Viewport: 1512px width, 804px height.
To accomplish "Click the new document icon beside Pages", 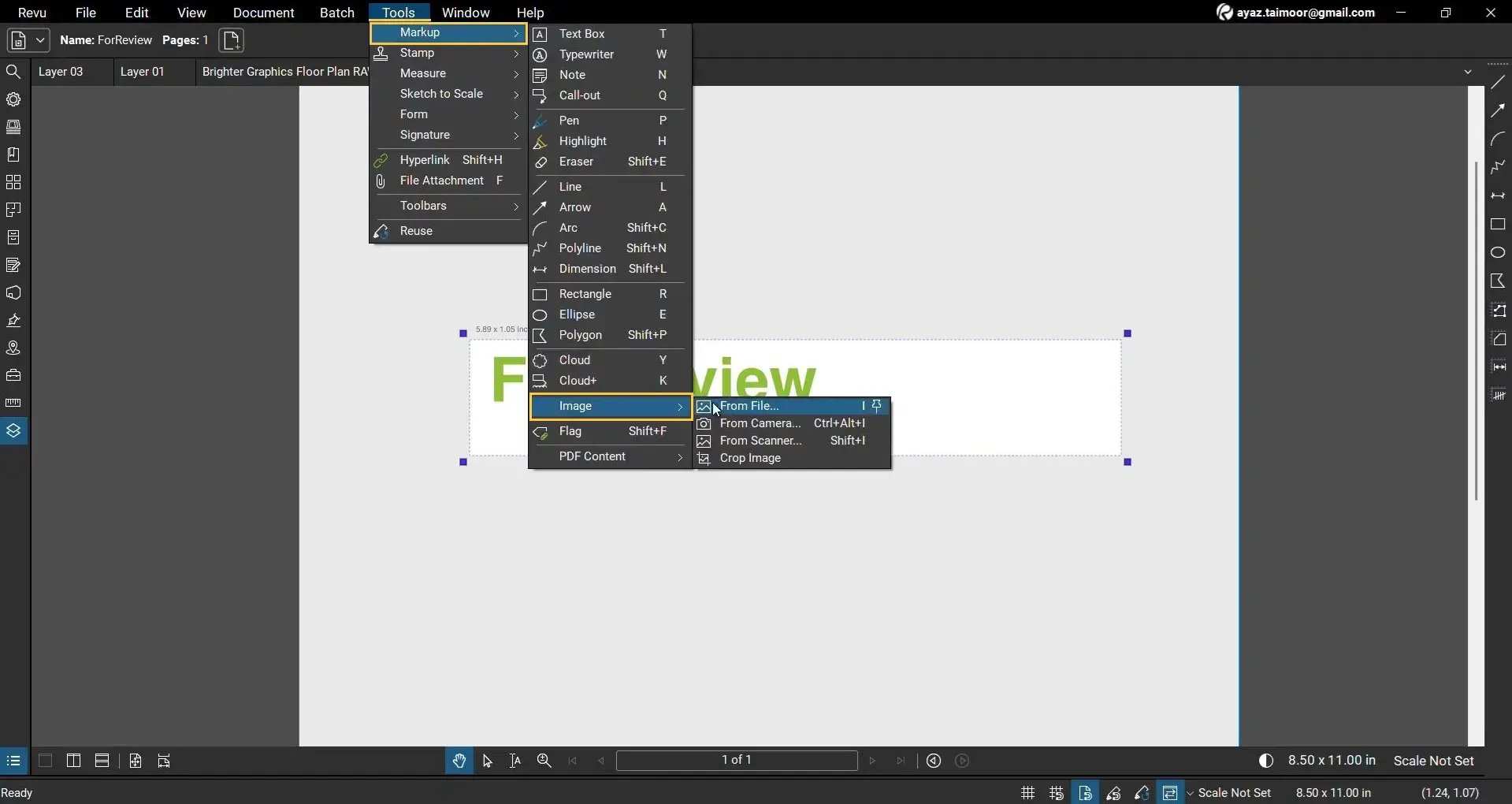I will (231, 40).
